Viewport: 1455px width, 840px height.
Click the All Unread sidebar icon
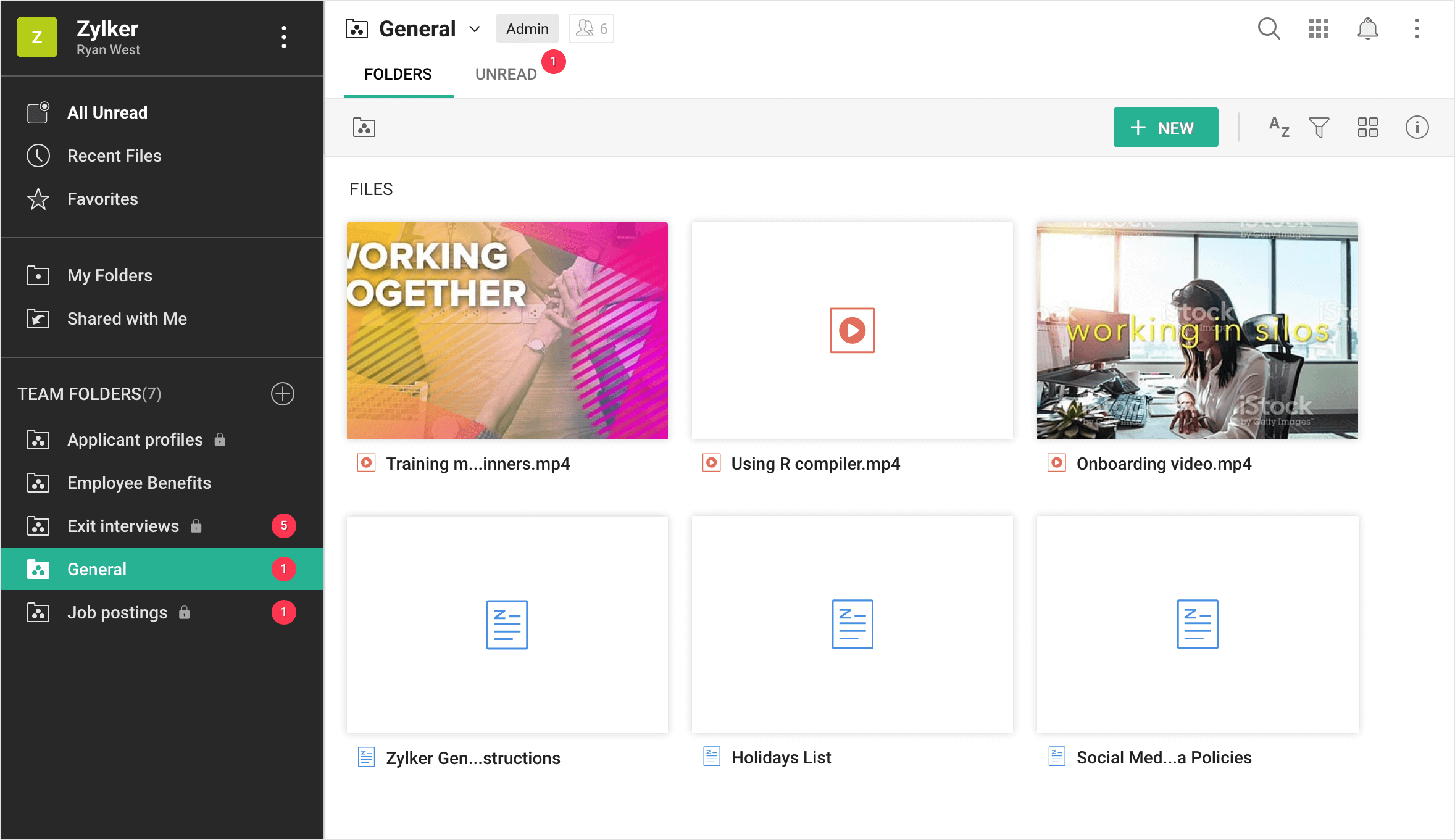(38, 112)
